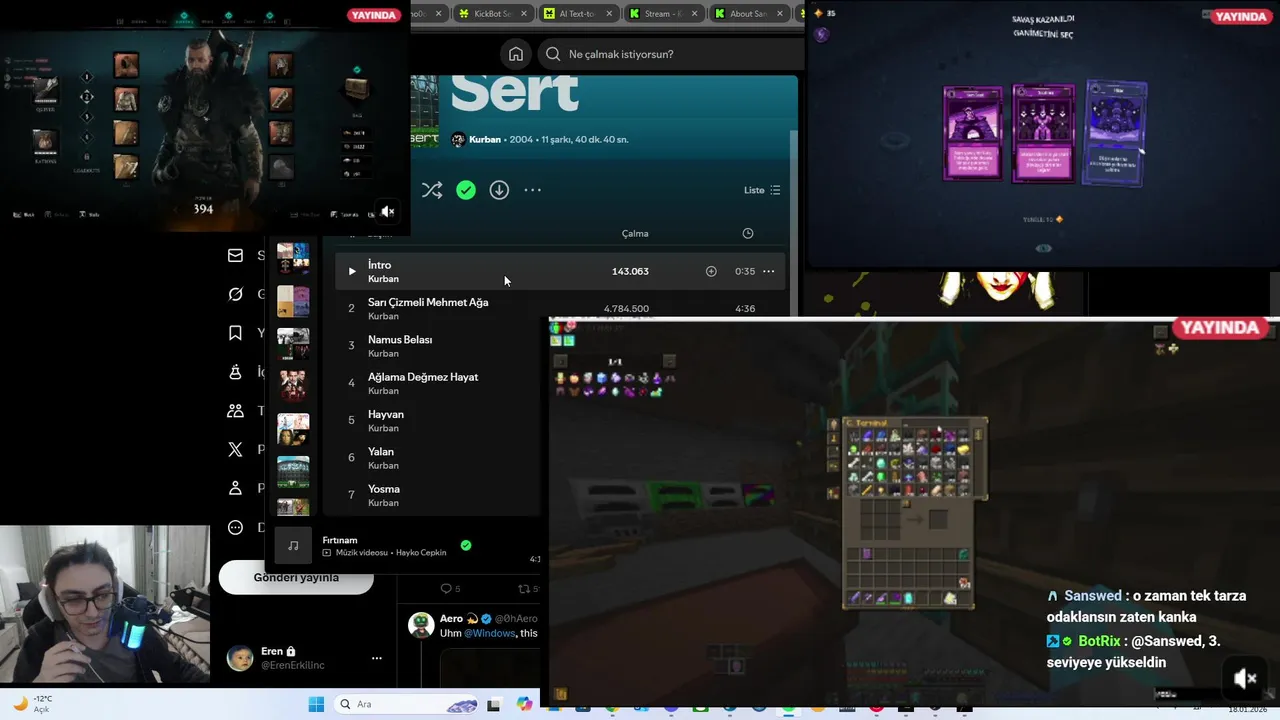Toggle the green saved checkmark for album
The image size is (1280, 720).
(x=466, y=190)
